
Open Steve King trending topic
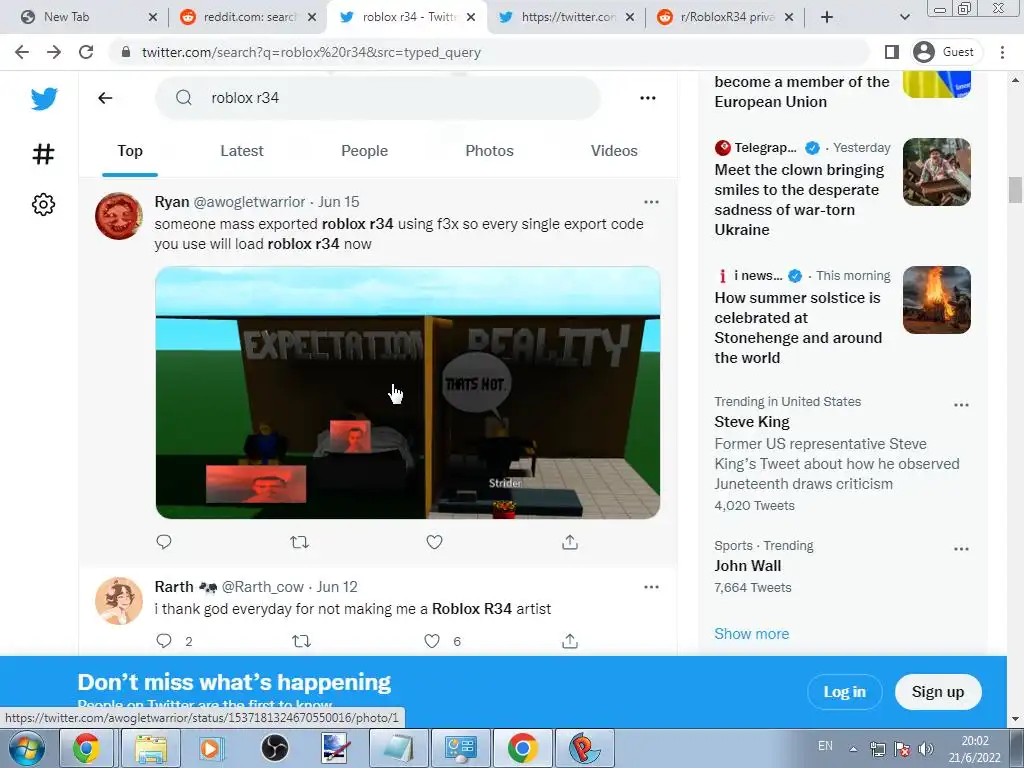click(x=752, y=422)
